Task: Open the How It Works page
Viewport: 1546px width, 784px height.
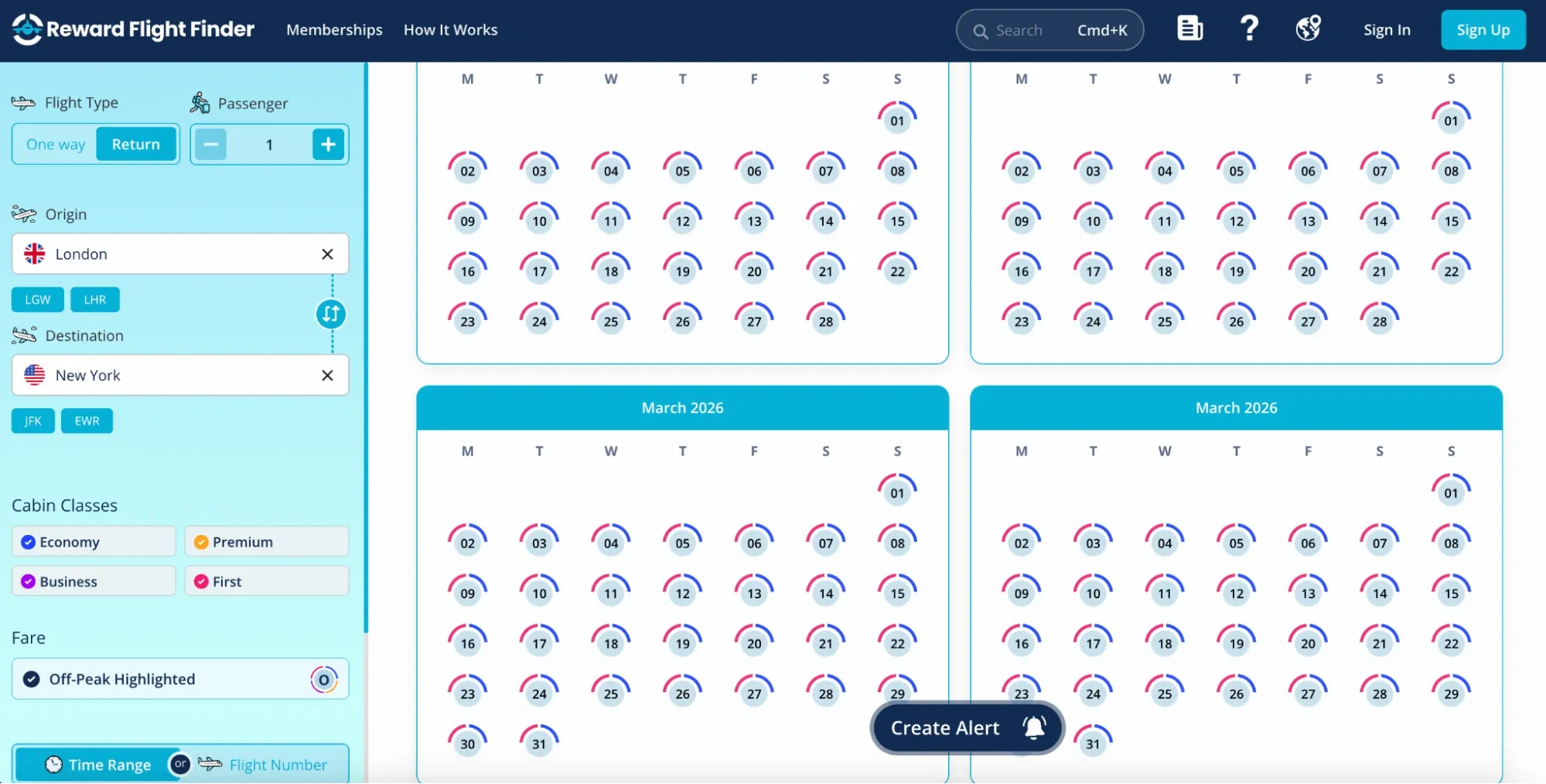Action: 450,29
